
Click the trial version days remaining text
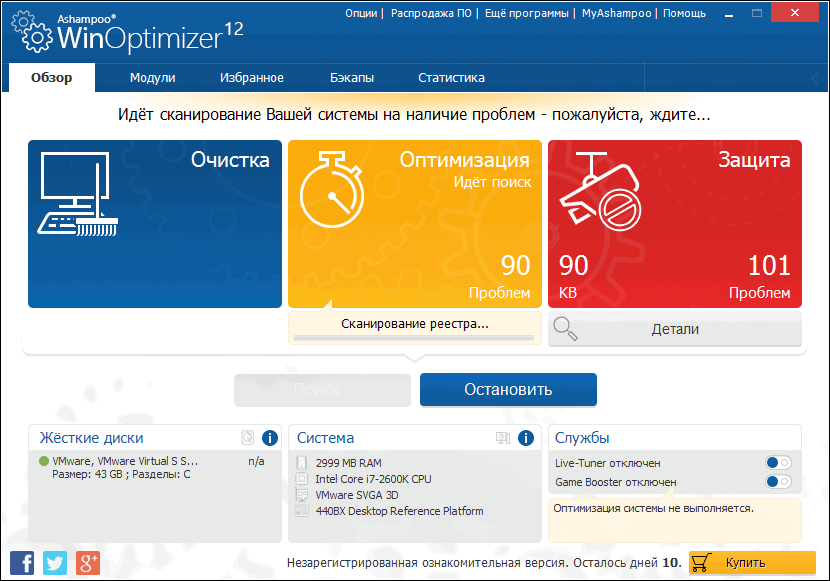(484, 562)
